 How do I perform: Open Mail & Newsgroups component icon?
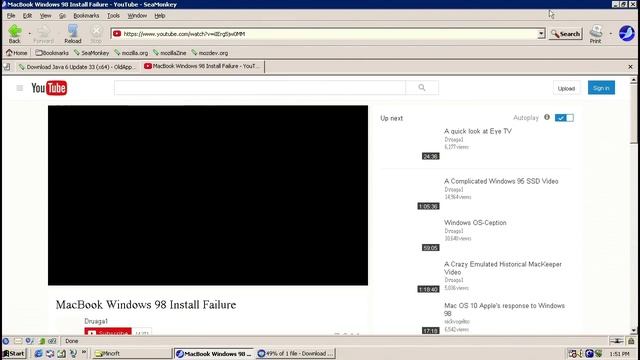pos(18,341)
